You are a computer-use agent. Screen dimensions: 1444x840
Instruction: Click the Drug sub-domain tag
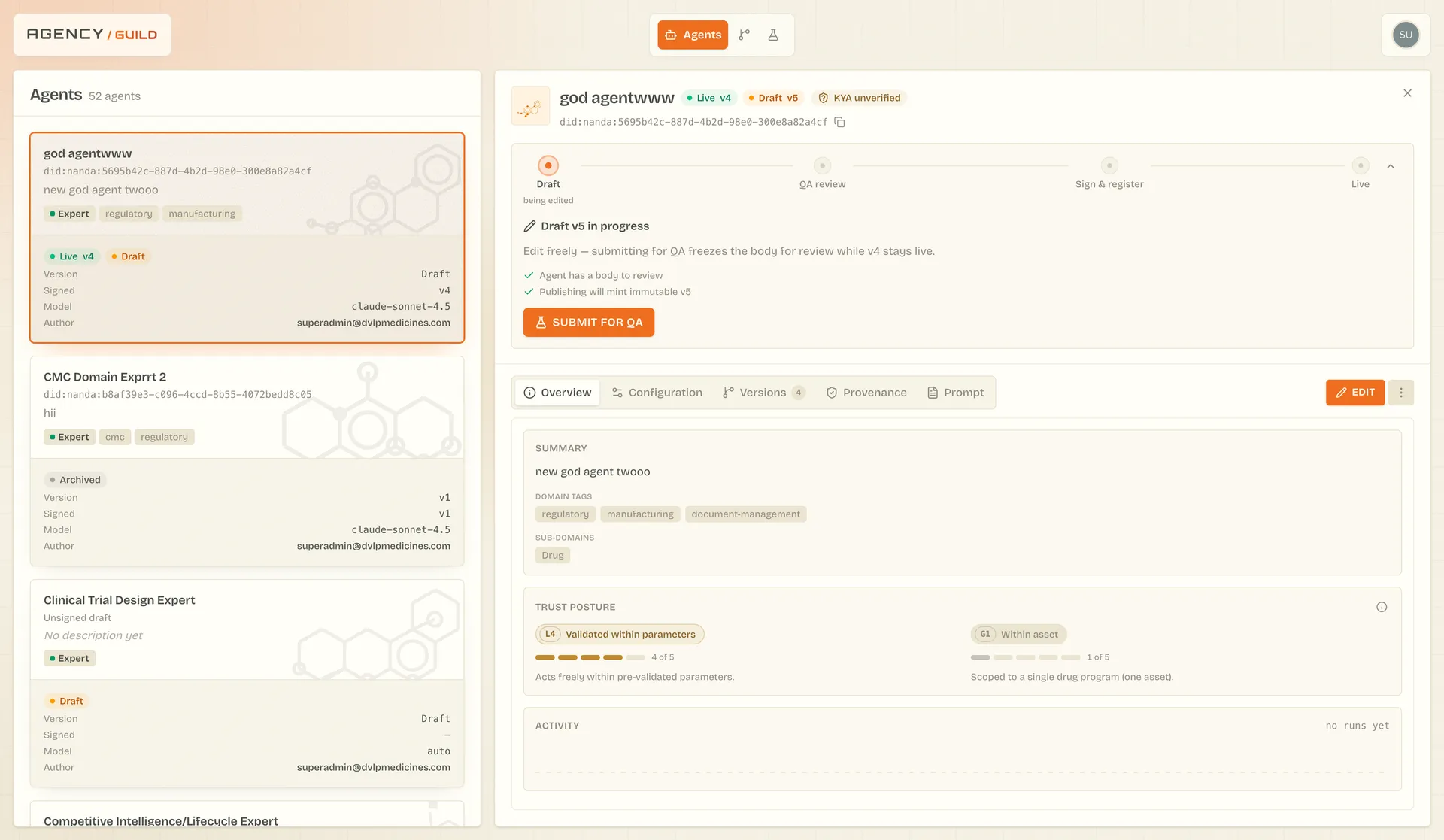click(x=552, y=556)
